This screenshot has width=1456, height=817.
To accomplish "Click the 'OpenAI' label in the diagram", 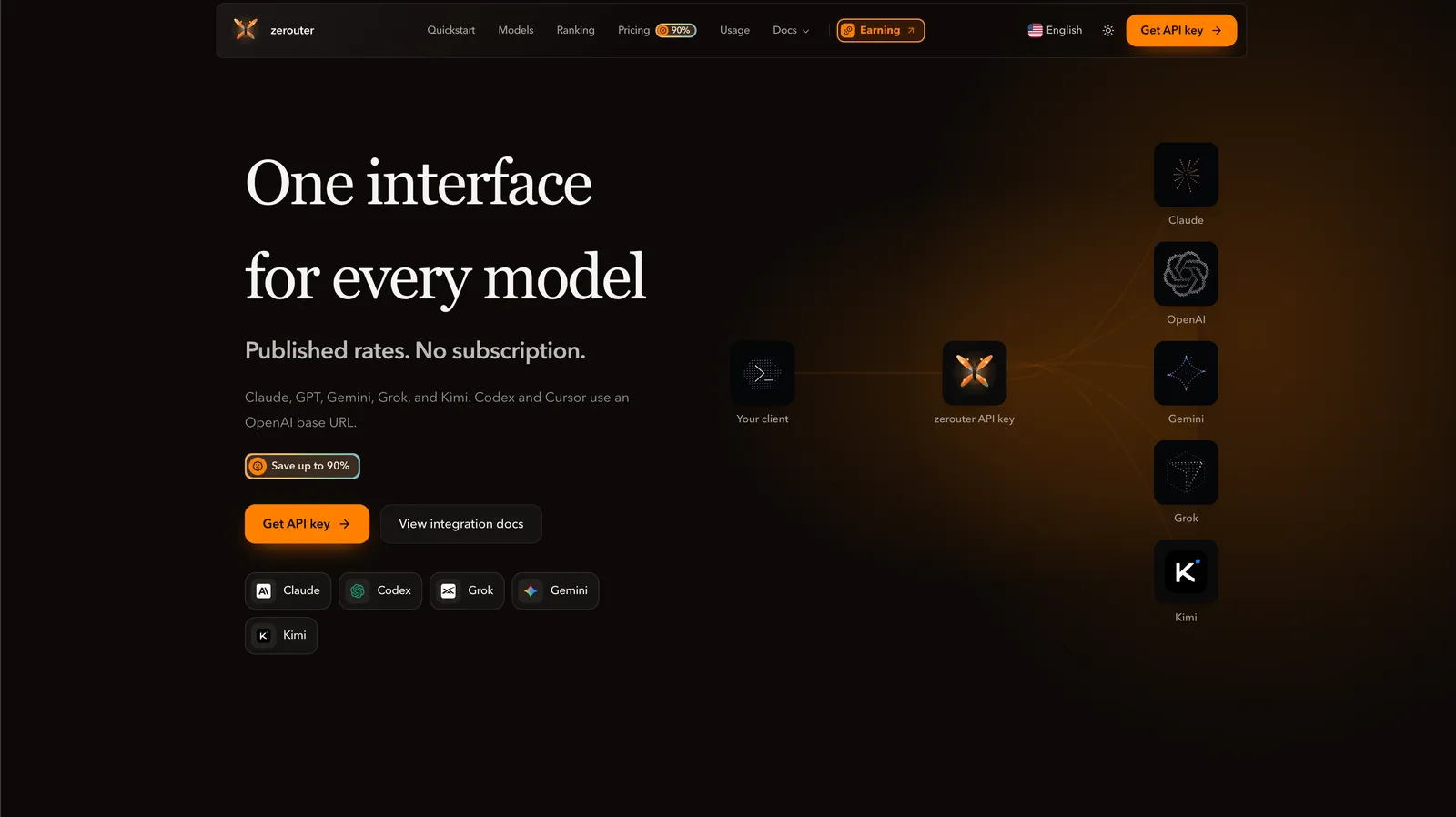I will click(x=1186, y=319).
